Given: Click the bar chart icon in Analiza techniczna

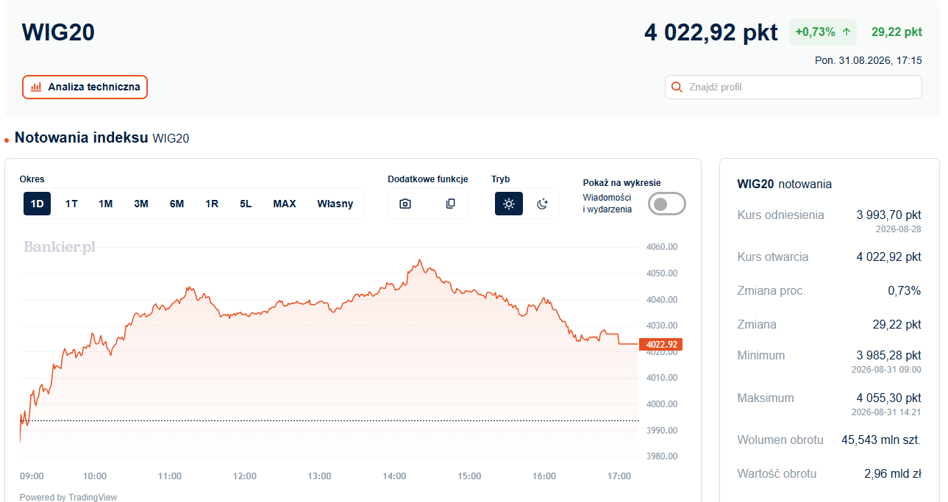Looking at the screenshot, I should (x=36, y=87).
